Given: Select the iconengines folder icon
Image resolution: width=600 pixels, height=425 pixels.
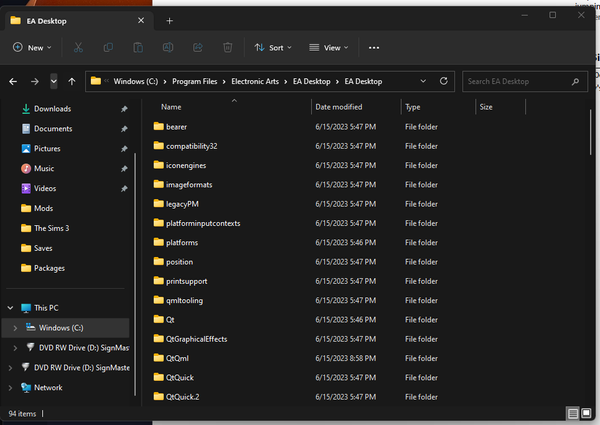Looking at the screenshot, I should [x=158, y=165].
